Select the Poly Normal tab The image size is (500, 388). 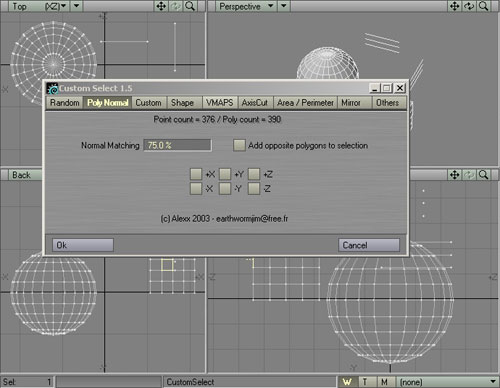tap(107, 103)
